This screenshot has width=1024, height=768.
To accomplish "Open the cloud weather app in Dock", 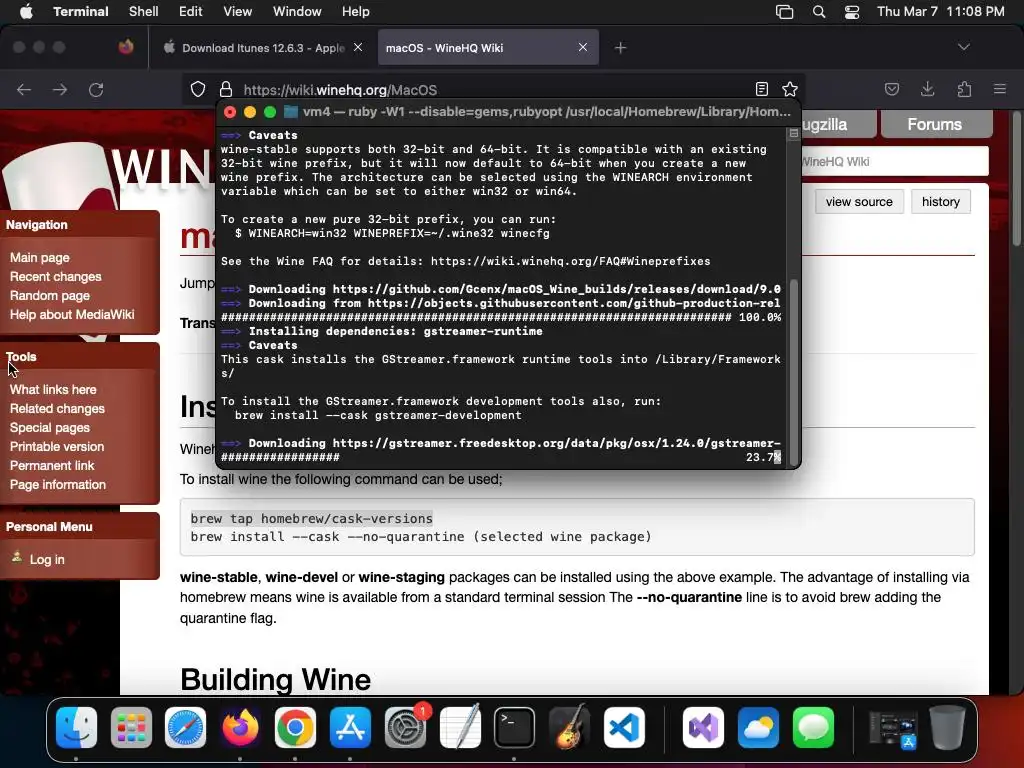I will tap(758, 728).
